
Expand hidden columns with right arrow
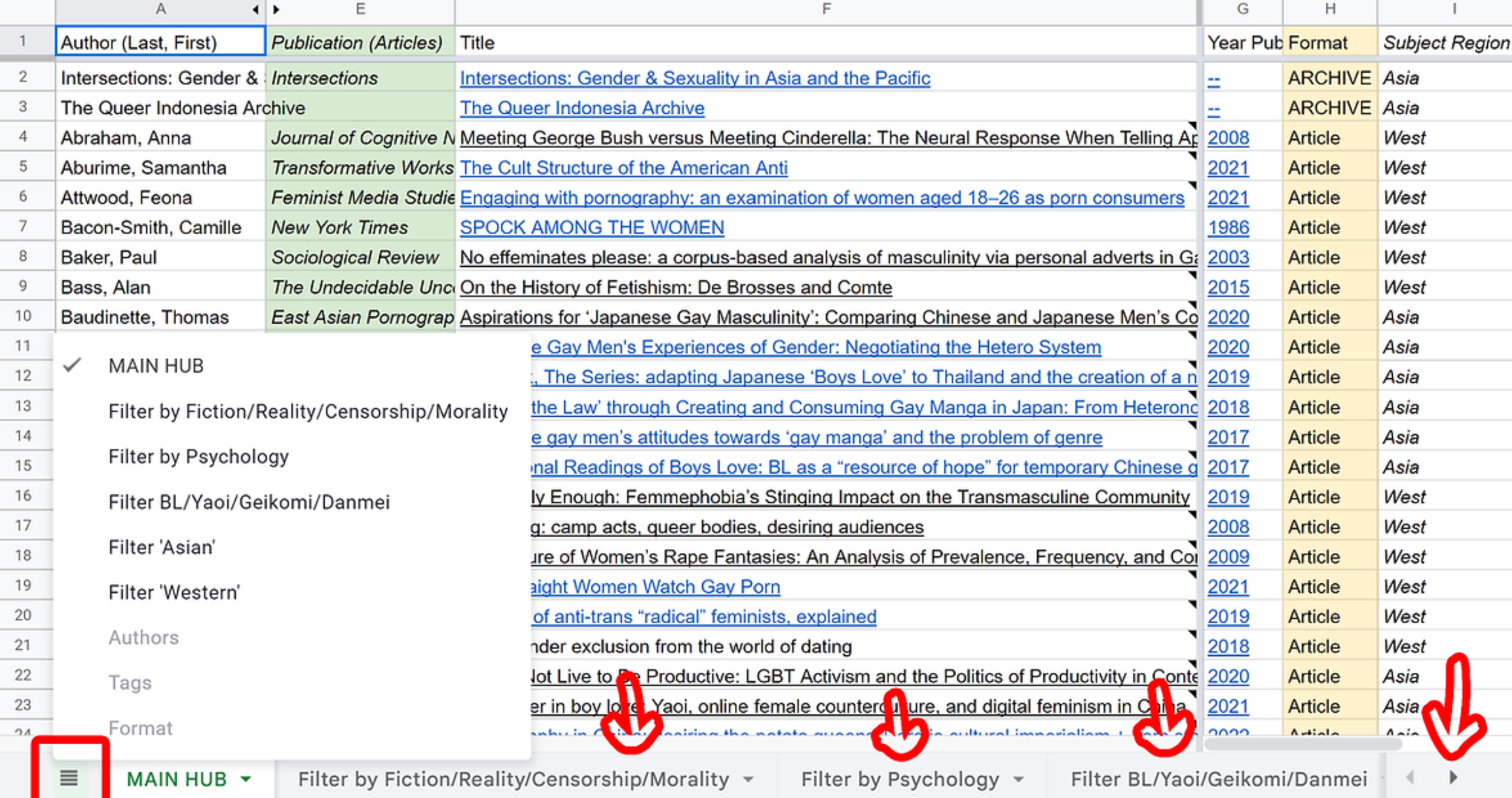coord(276,10)
